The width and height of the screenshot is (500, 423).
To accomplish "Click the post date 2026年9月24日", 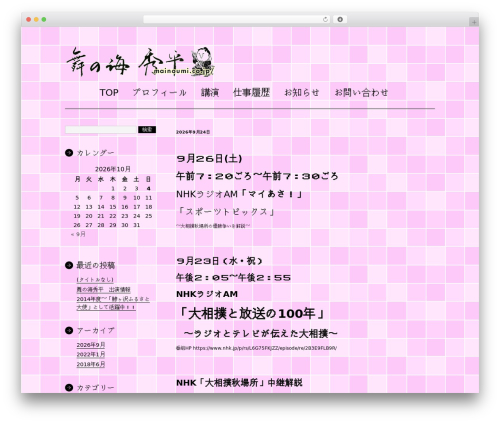I will [x=193, y=132].
